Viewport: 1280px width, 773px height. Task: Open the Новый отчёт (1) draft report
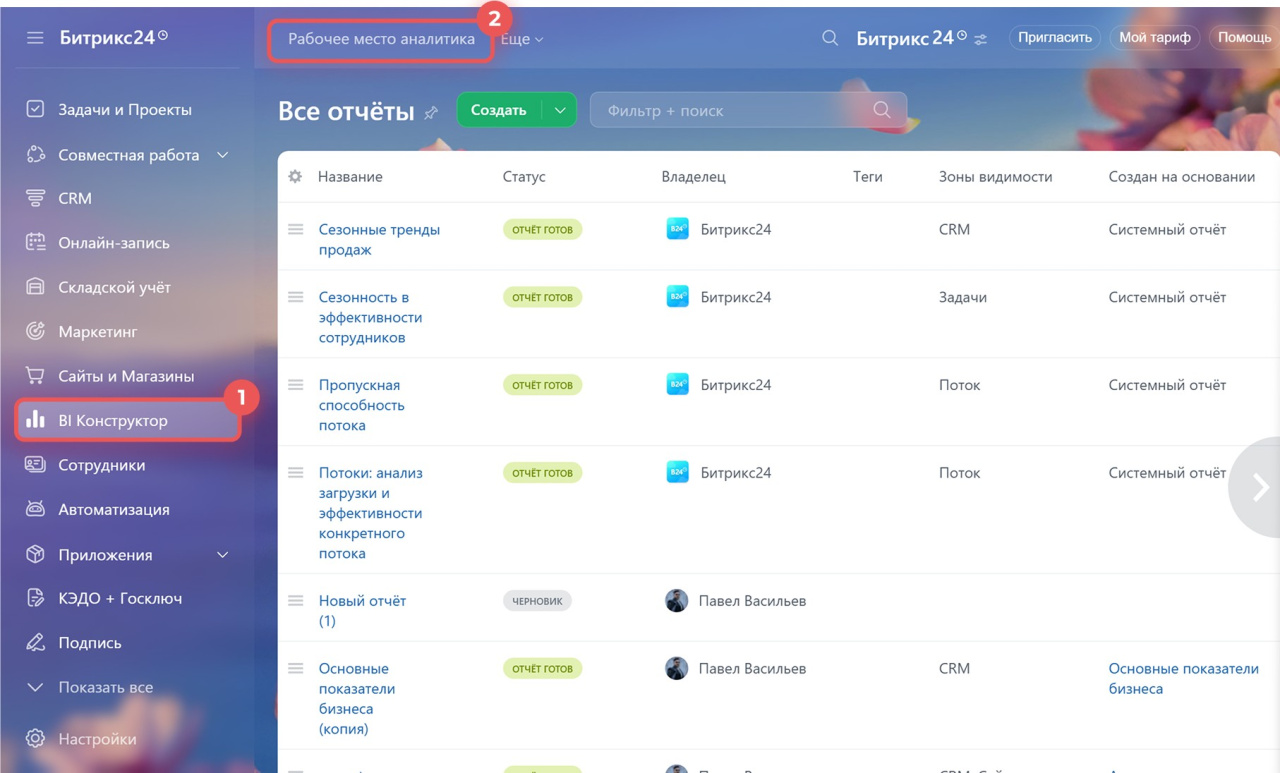tap(362, 611)
